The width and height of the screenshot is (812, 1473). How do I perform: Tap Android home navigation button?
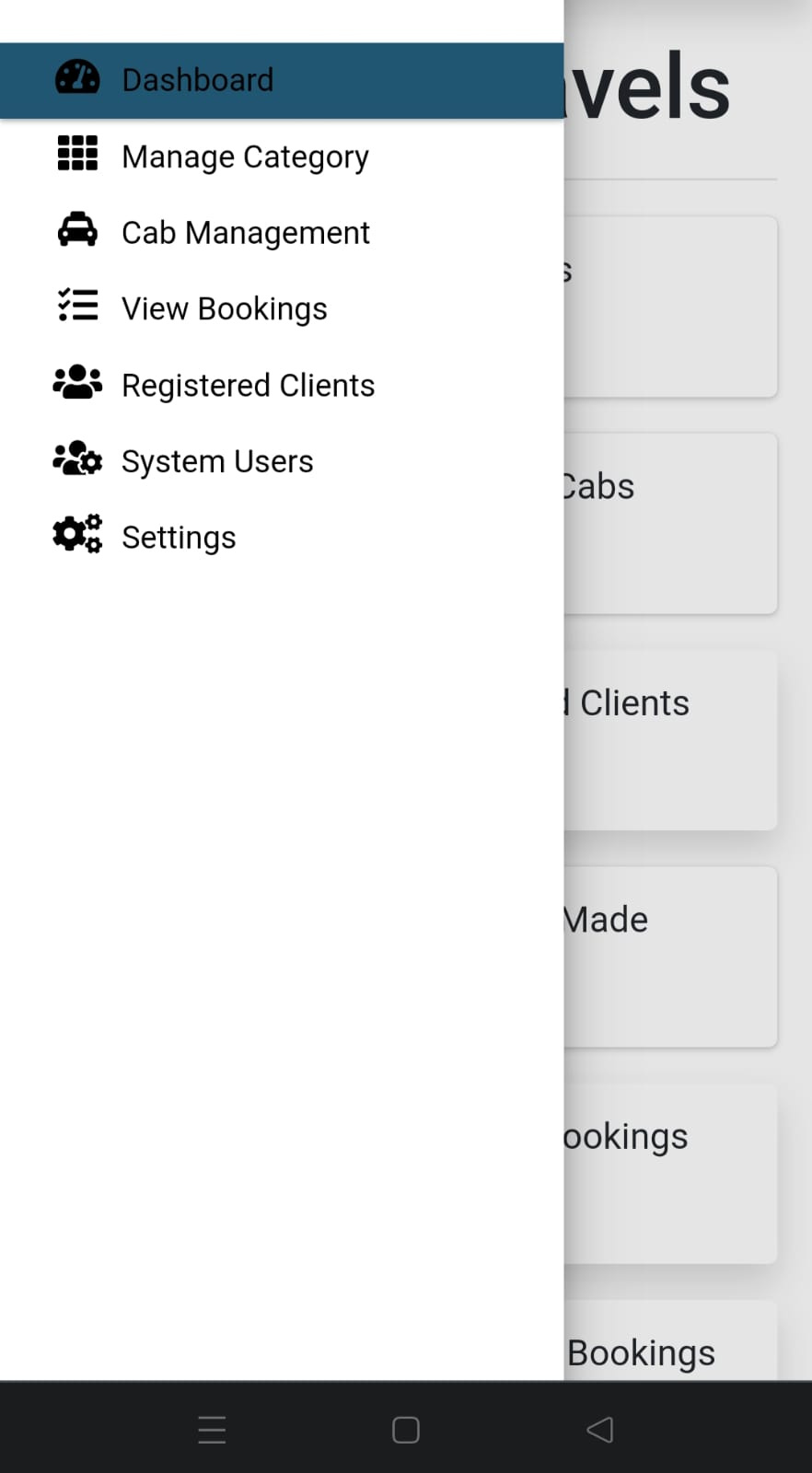pos(406,1430)
